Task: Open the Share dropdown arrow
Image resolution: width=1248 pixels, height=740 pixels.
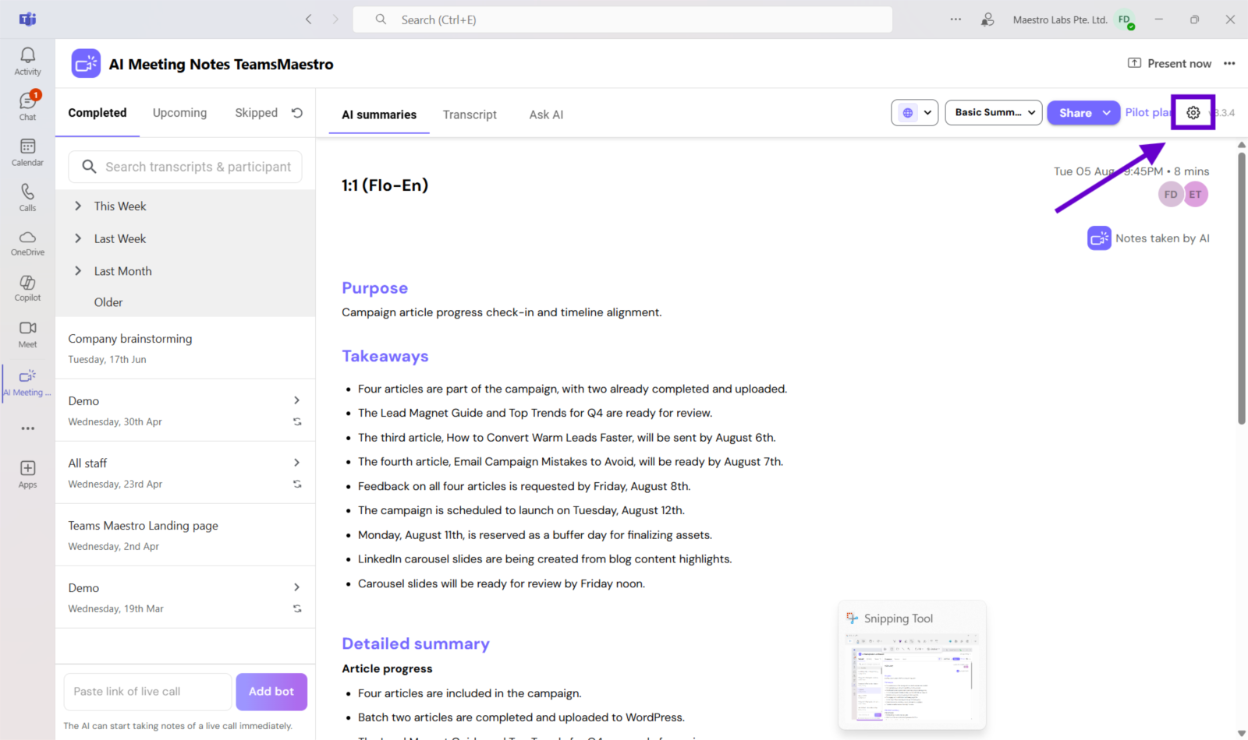Action: click(1107, 113)
